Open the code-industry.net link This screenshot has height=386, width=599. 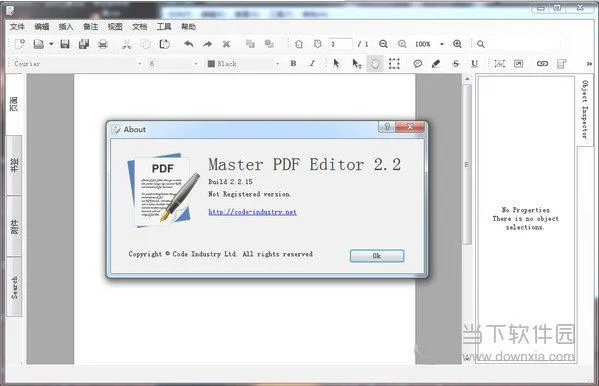[x=253, y=212]
